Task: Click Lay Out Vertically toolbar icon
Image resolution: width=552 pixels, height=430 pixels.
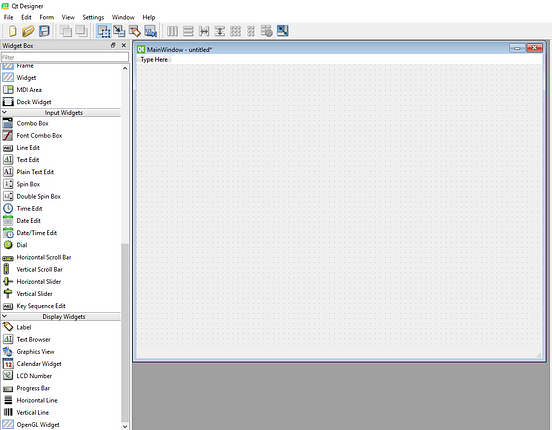Action: [188, 31]
